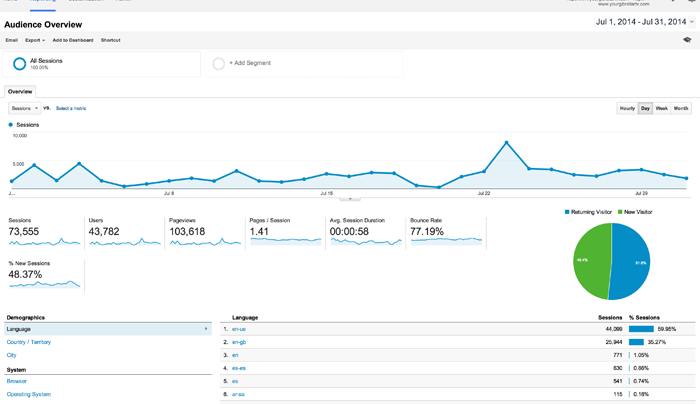Switch the chart to Month view
Viewport: 700px width, 404px height.
pos(681,108)
